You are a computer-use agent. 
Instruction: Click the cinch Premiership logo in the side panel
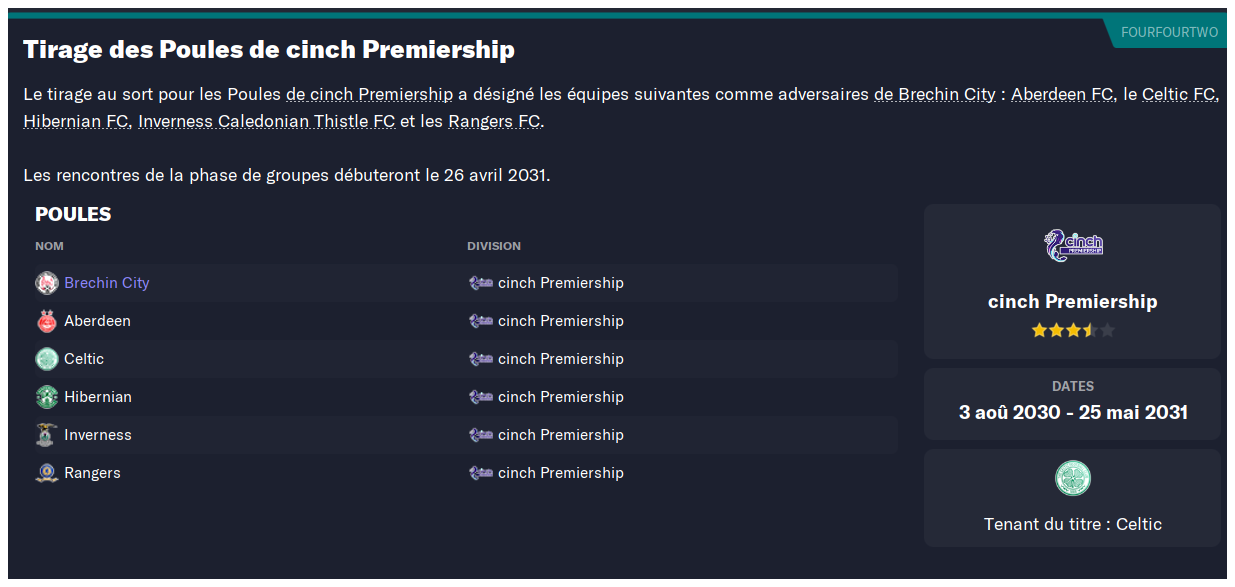tap(1072, 246)
